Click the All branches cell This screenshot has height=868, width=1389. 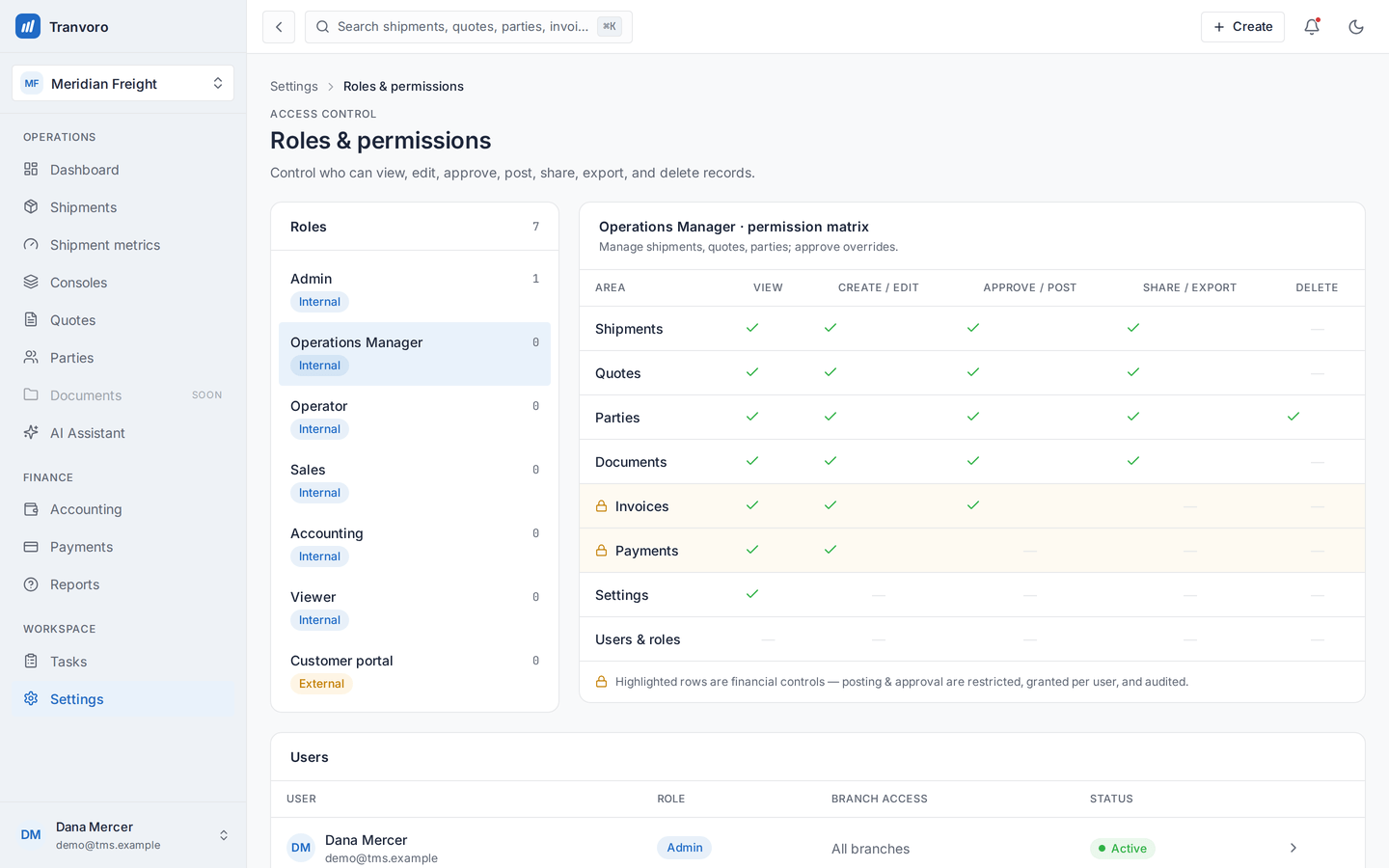(870, 849)
